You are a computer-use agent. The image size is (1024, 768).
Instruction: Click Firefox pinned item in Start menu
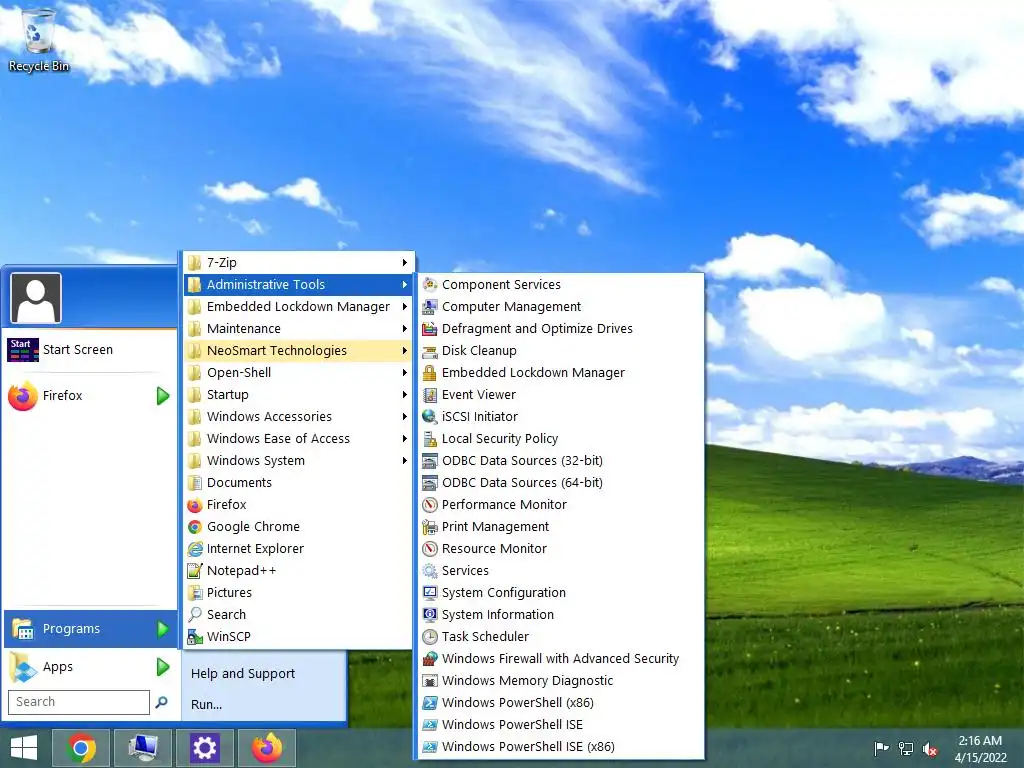[90, 396]
